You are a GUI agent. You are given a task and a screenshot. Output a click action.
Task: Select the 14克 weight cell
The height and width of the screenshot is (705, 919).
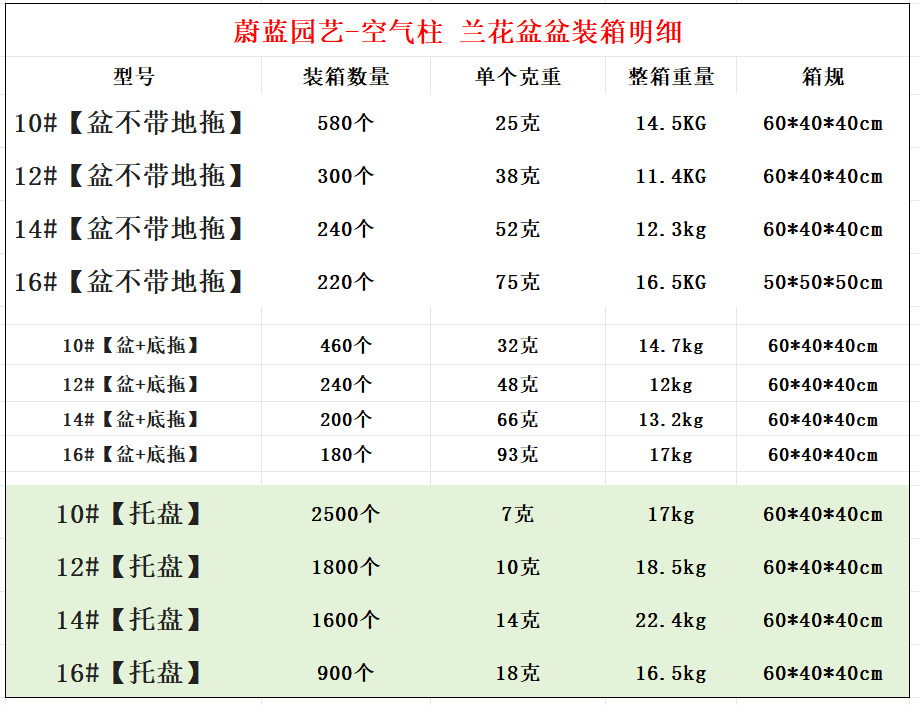pyautogui.click(x=518, y=619)
